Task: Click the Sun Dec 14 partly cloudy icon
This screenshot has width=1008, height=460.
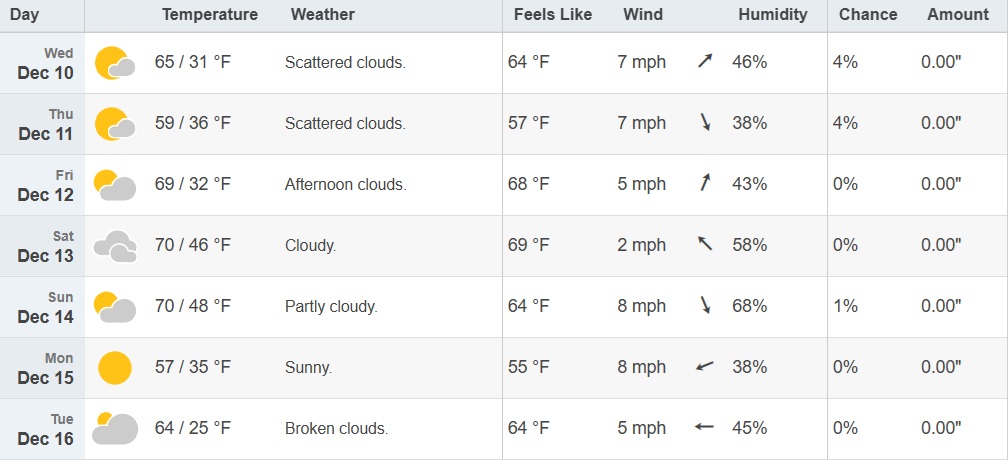Action: 115,307
